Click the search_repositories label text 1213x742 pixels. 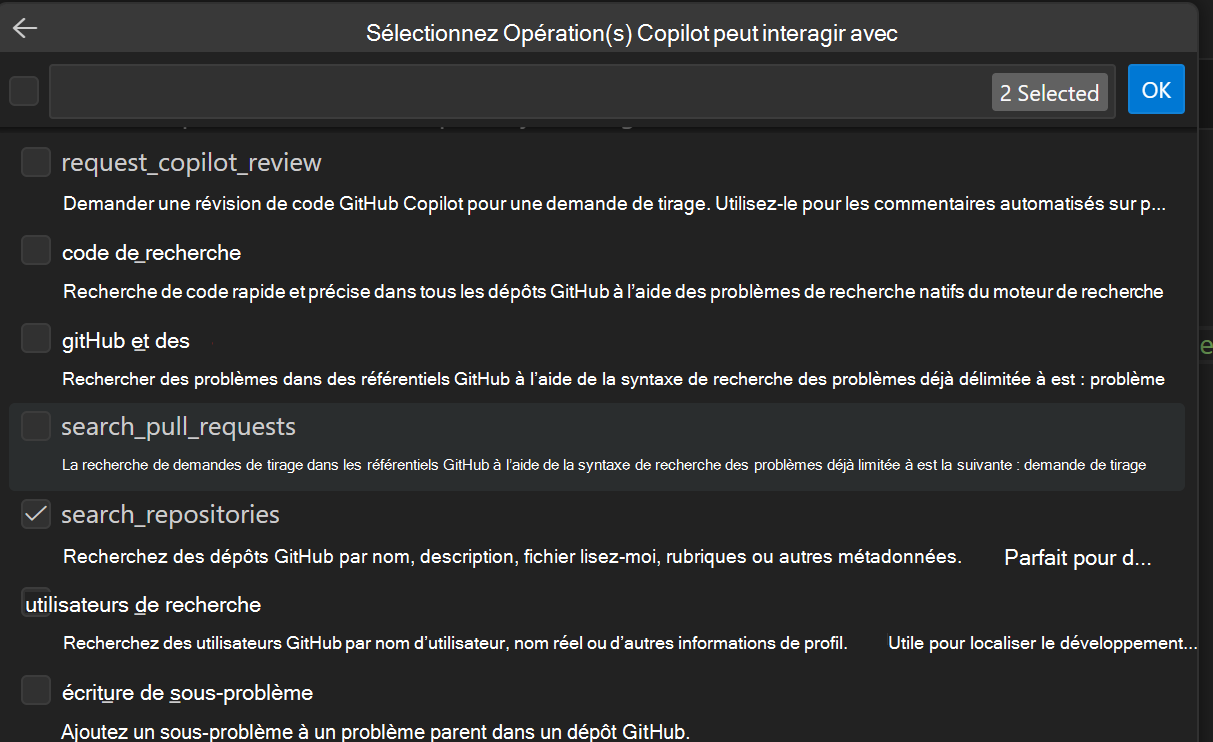click(x=169, y=513)
